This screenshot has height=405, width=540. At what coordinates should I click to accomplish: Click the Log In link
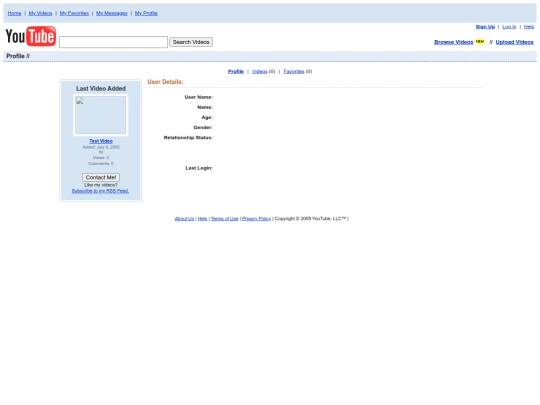point(509,27)
